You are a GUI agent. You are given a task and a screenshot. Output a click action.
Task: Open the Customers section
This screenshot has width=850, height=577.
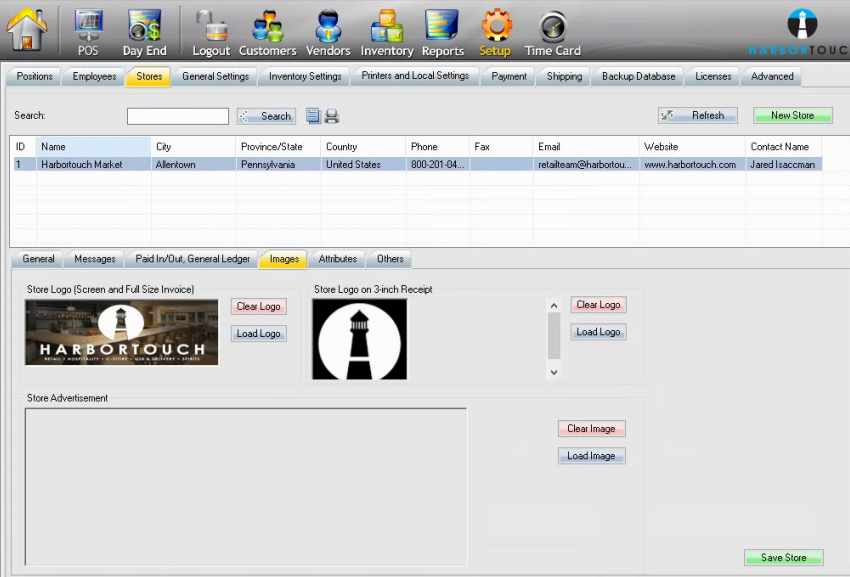tap(267, 31)
